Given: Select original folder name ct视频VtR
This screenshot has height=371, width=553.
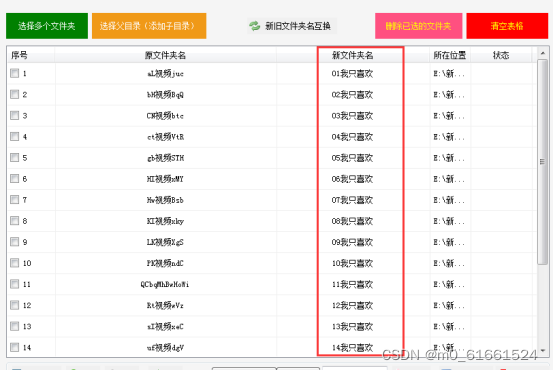Looking at the screenshot, I should coord(165,137).
